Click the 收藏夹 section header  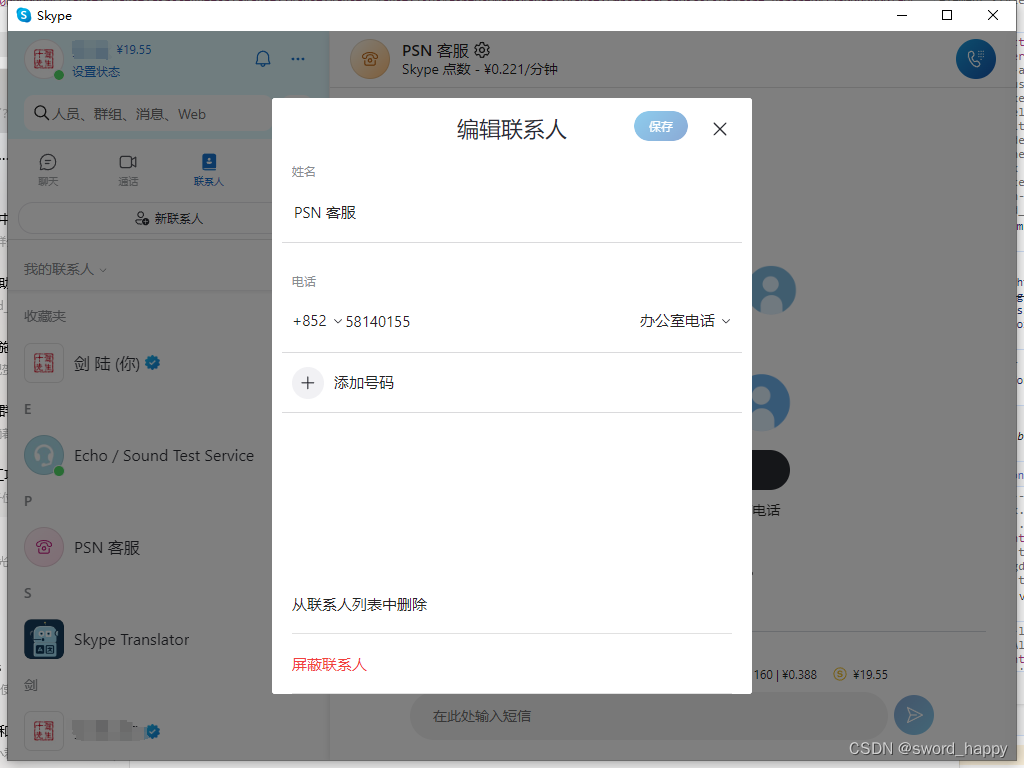point(45,316)
